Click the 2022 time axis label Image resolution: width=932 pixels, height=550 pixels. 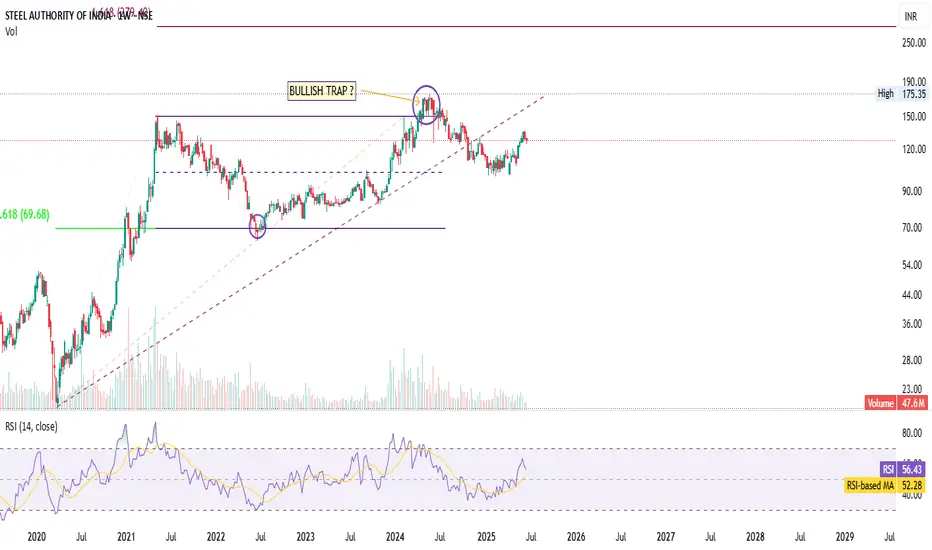[216, 537]
